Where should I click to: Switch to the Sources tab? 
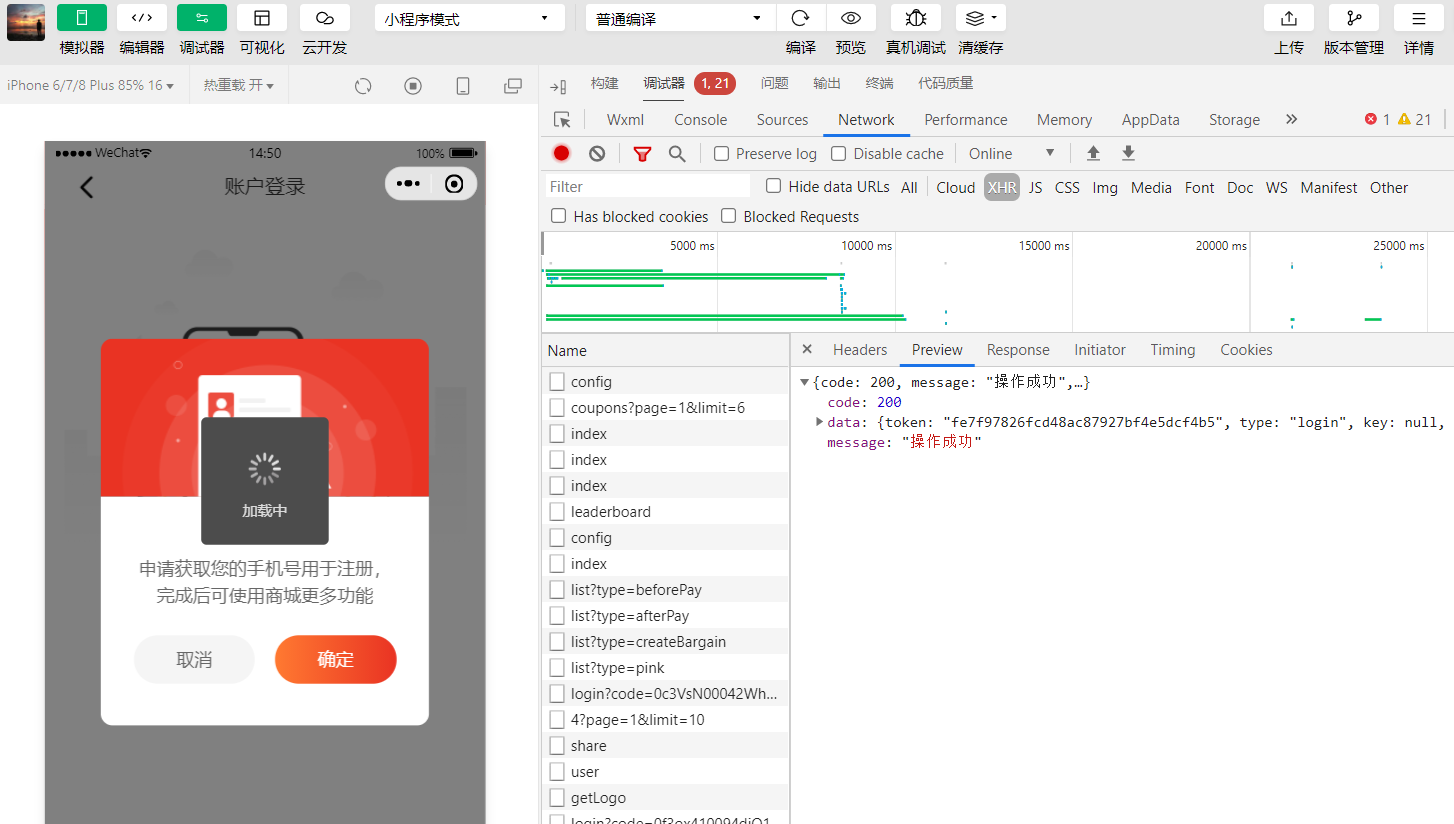pos(782,120)
